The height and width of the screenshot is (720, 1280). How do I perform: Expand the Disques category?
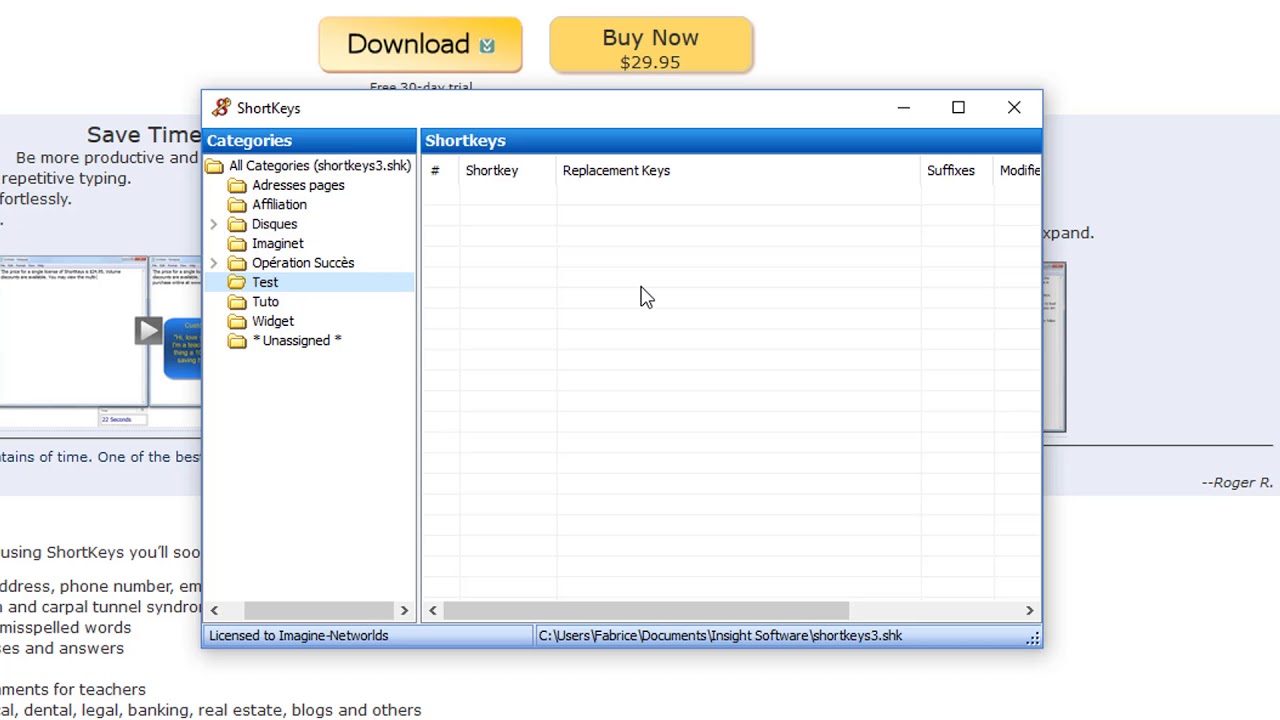[x=213, y=224]
